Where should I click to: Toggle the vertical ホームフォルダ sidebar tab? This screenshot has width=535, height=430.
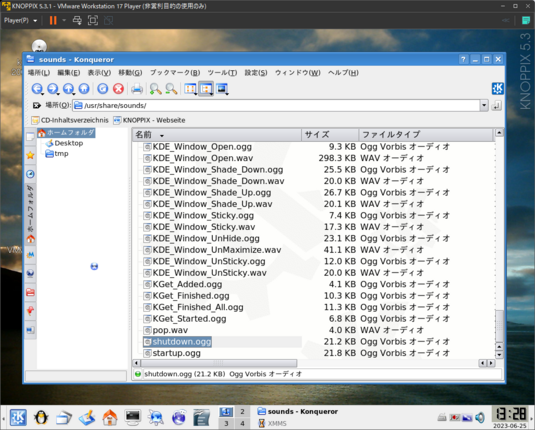click(30, 214)
